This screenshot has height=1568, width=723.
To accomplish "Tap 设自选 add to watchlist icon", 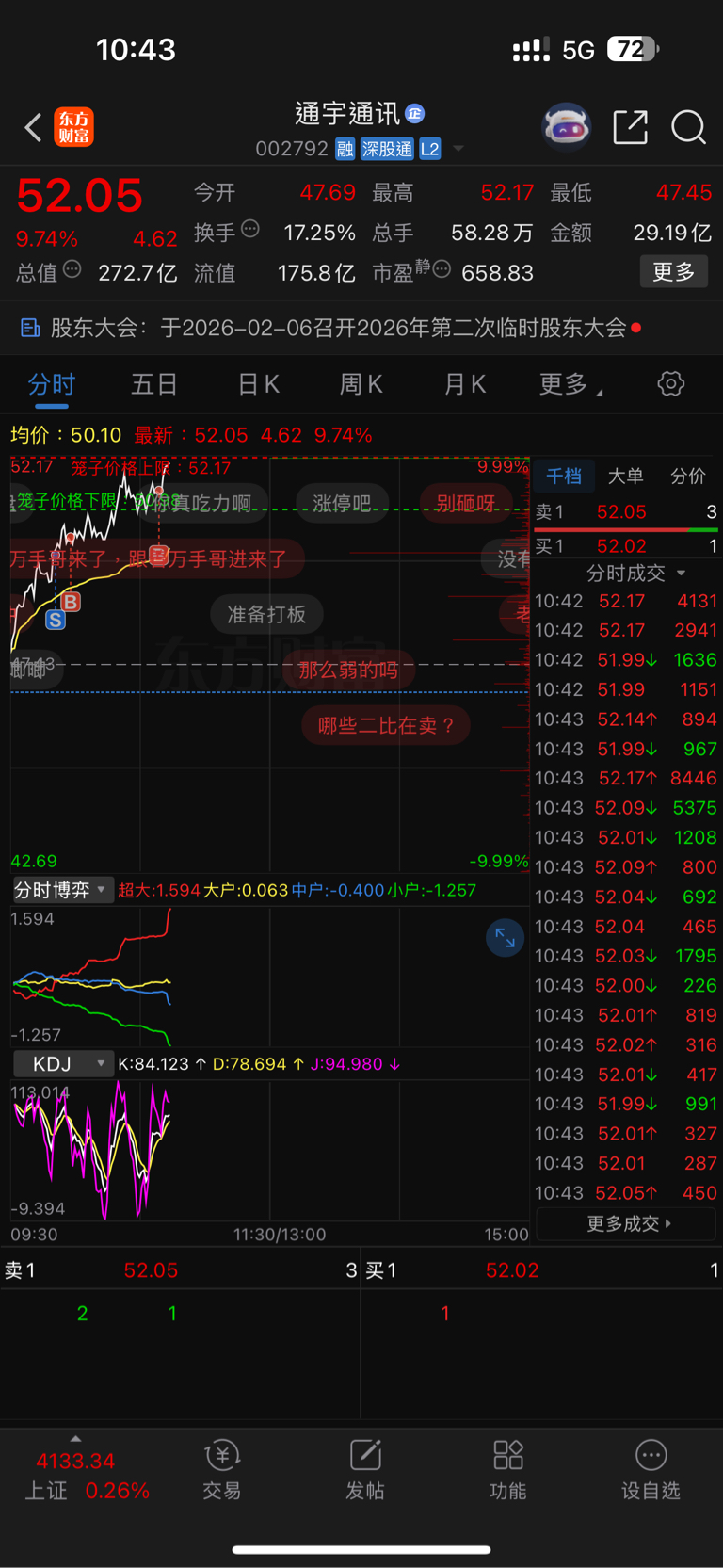I will click(x=651, y=1469).
